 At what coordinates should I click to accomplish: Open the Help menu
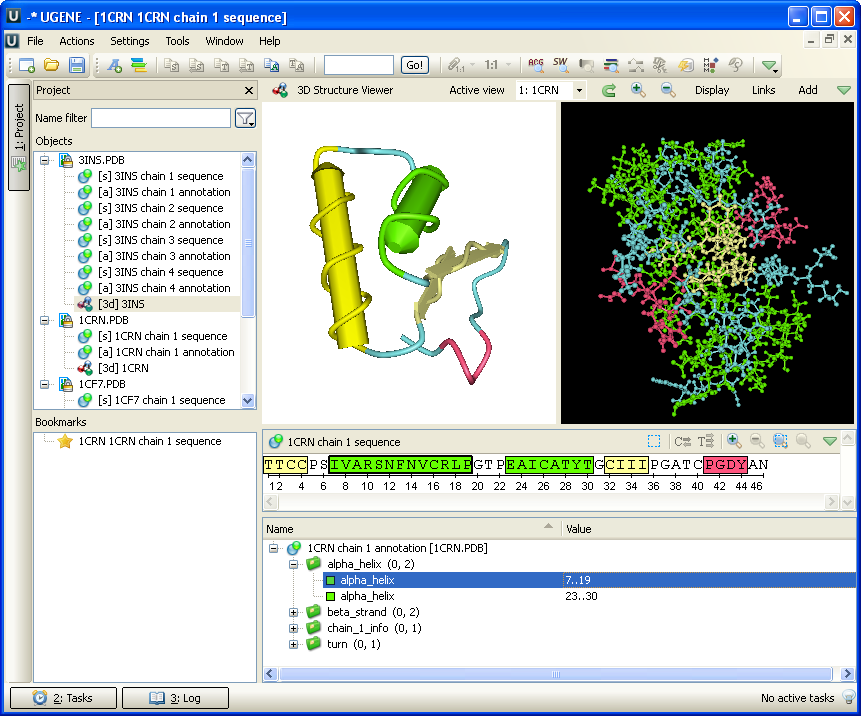[270, 41]
